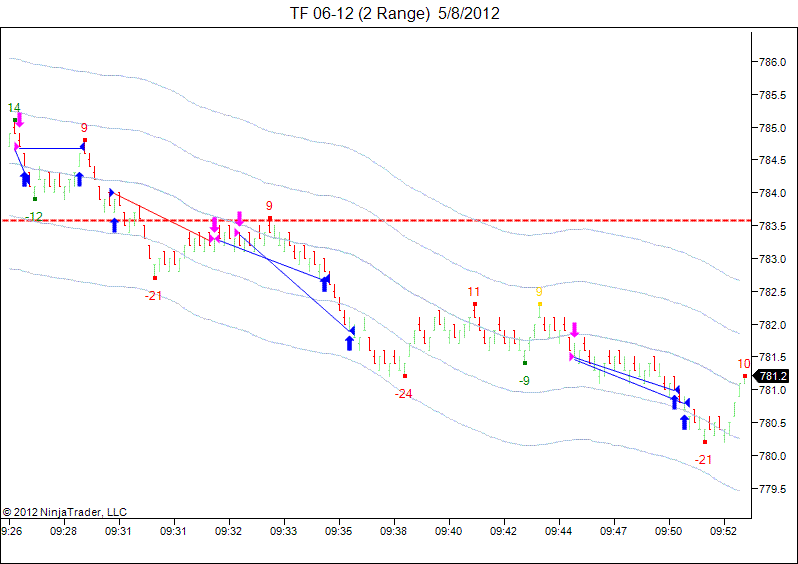Click the 786.0 price axis label
Viewport: 798px width, 564px height.
pyautogui.click(x=772, y=62)
